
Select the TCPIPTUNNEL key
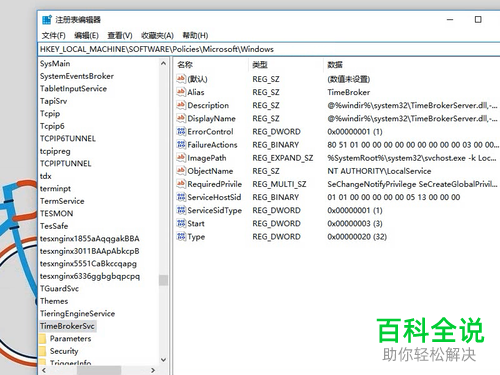click(x=65, y=163)
